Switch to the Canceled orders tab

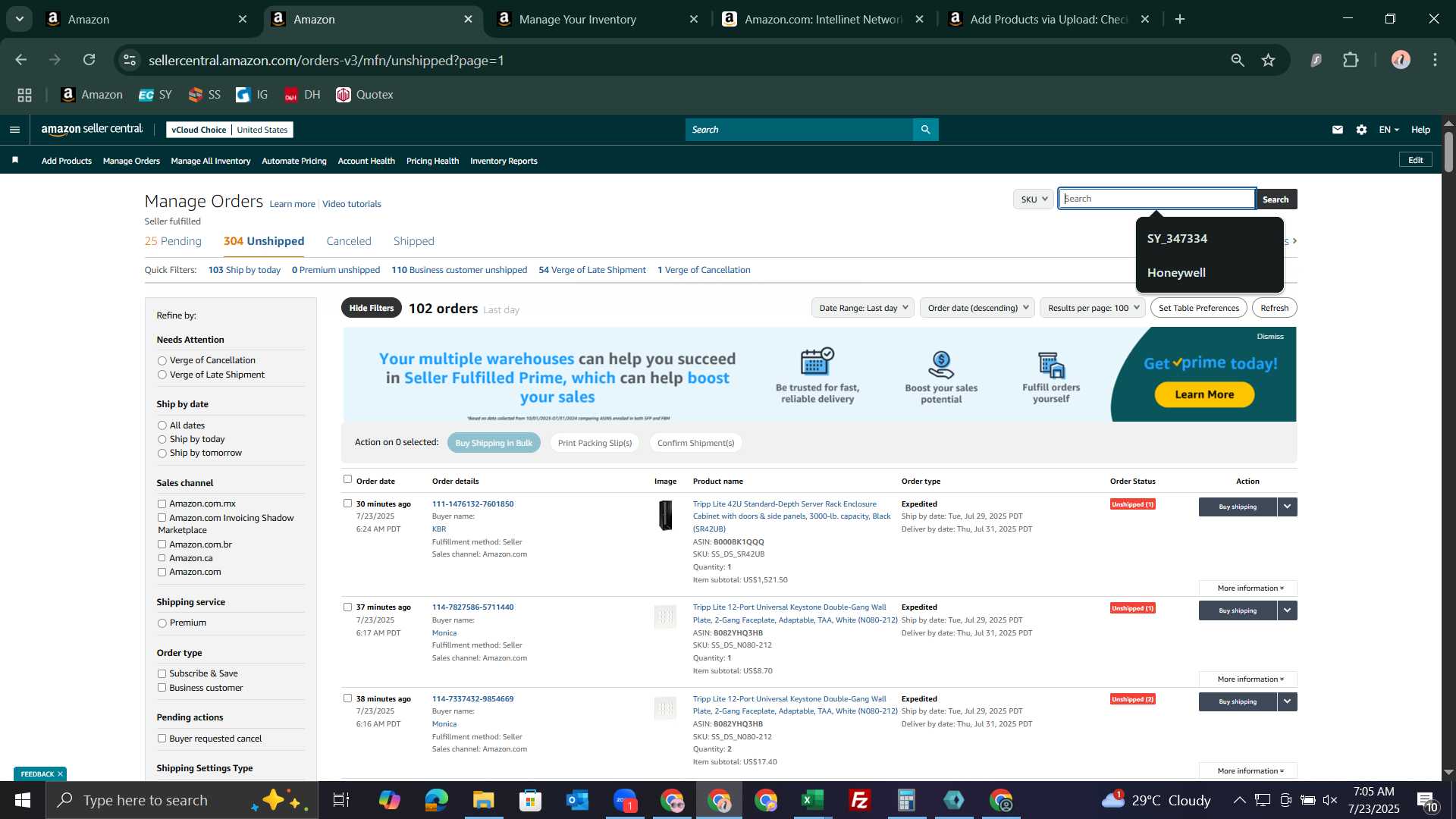pyautogui.click(x=349, y=241)
